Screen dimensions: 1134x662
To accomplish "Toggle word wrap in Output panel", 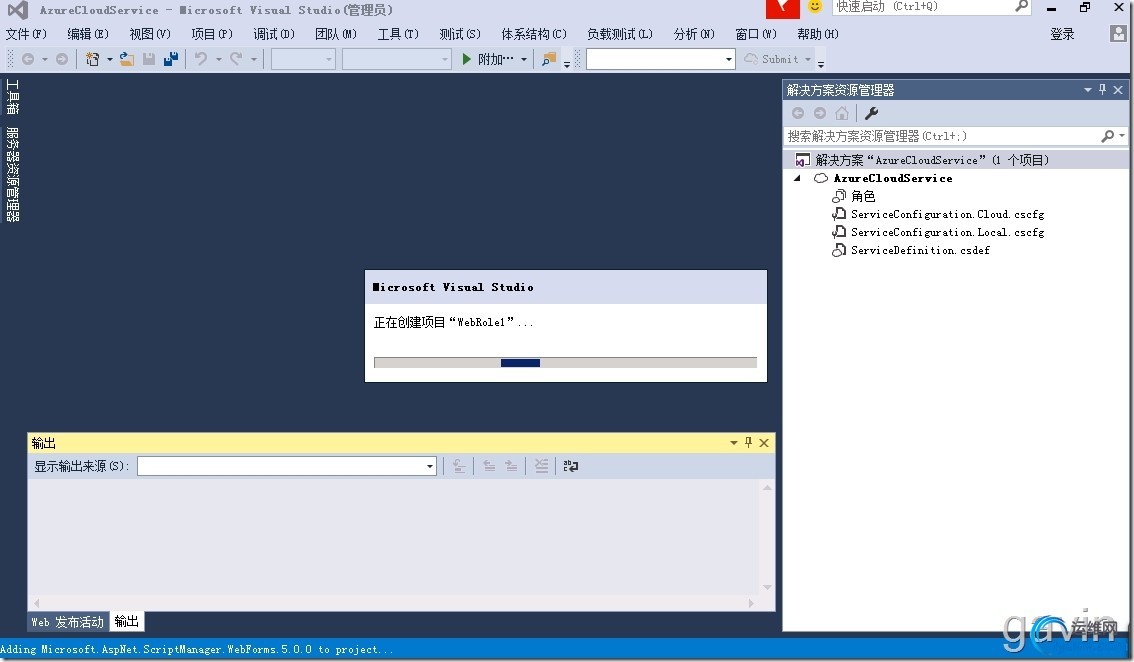I will (x=571, y=466).
